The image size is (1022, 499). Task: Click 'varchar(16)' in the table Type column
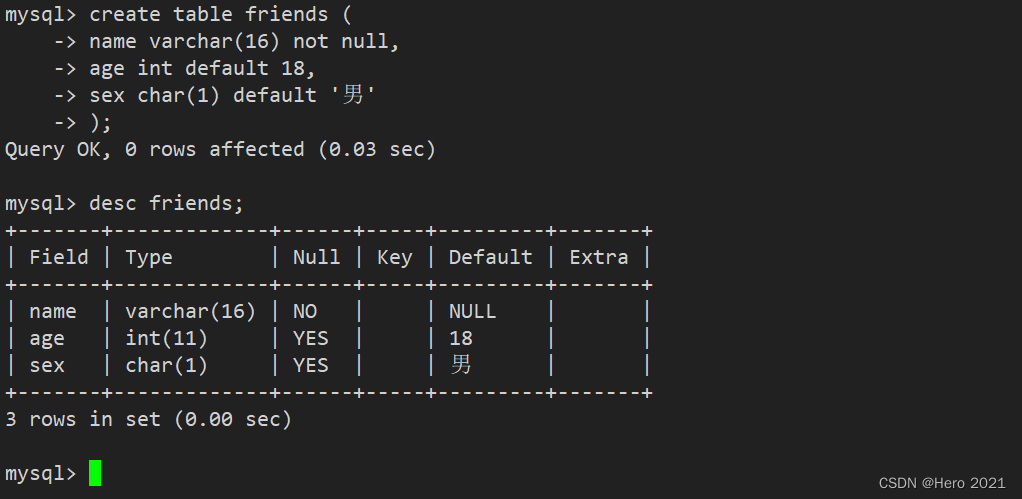pos(190,311)
